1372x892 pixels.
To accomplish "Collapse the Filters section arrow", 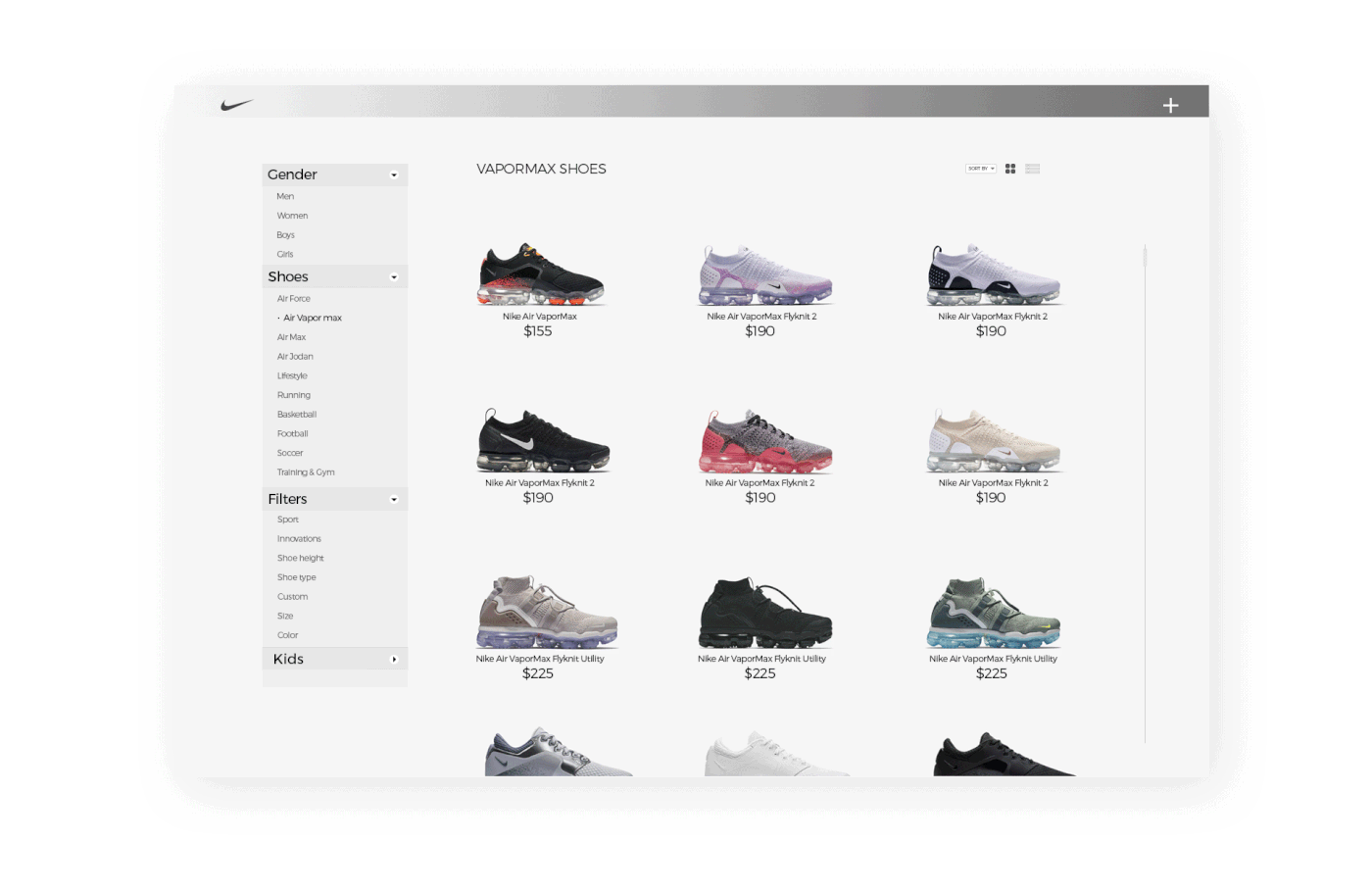I will coord(394,500).
